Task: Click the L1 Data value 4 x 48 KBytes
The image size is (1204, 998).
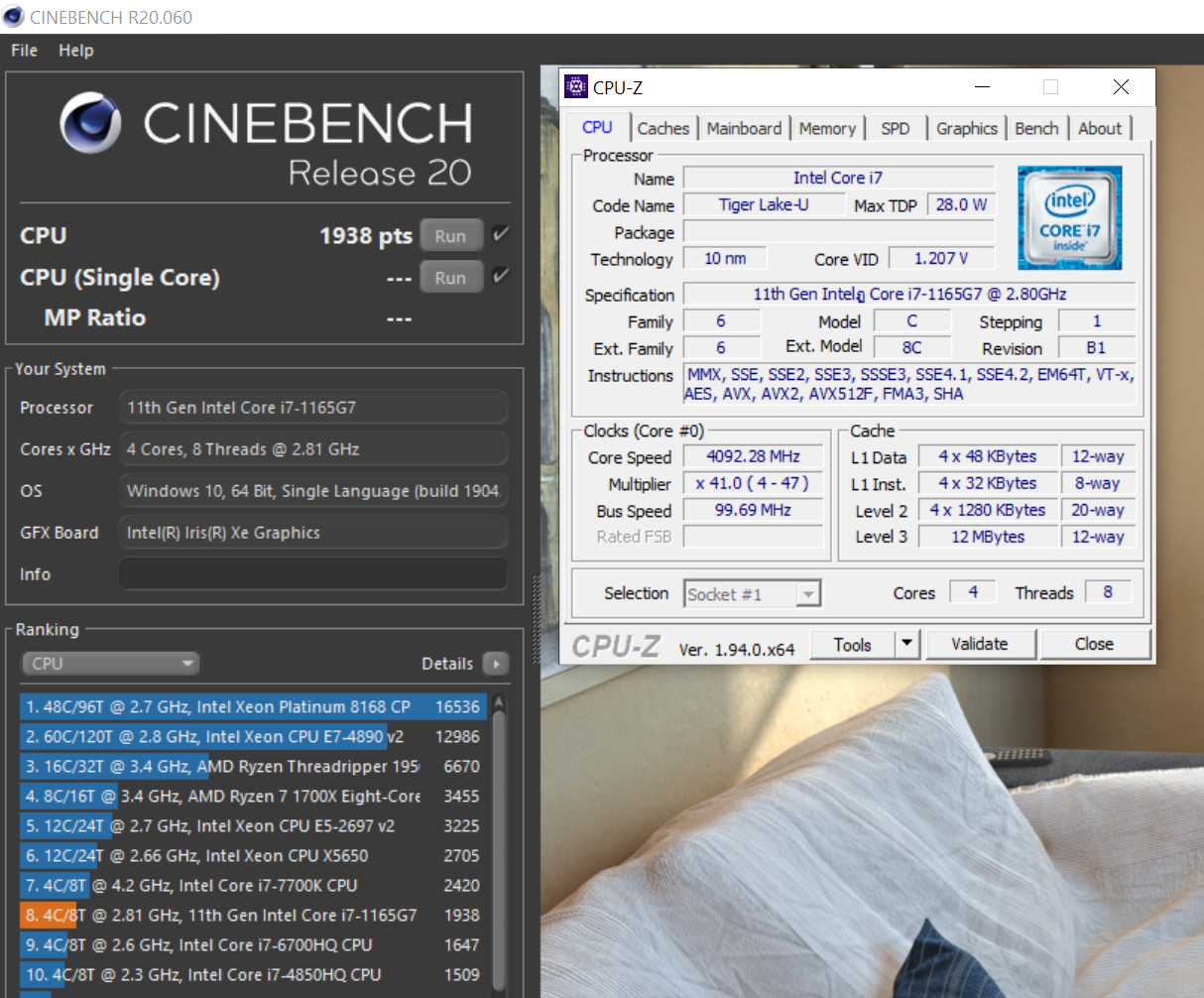Action: [988, 456]
